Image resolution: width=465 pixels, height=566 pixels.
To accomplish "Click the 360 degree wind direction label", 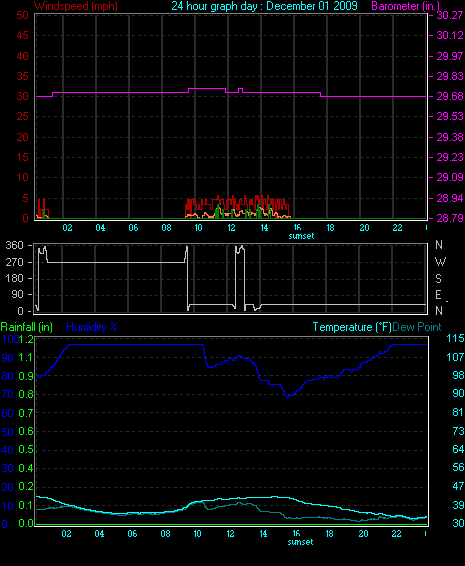I will pyautogui.click(x=14, y=245).
